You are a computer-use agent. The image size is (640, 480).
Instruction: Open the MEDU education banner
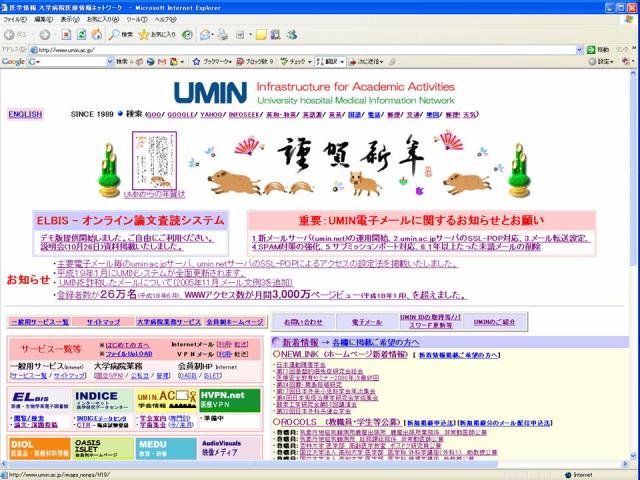163,447
